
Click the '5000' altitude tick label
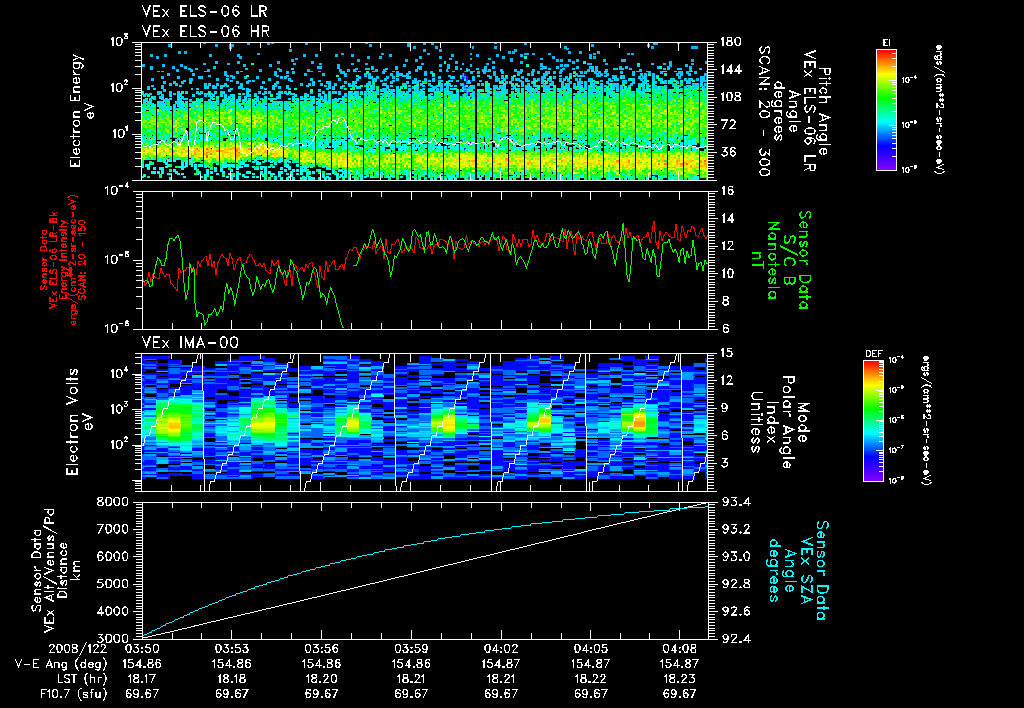[x=114, y=584]
